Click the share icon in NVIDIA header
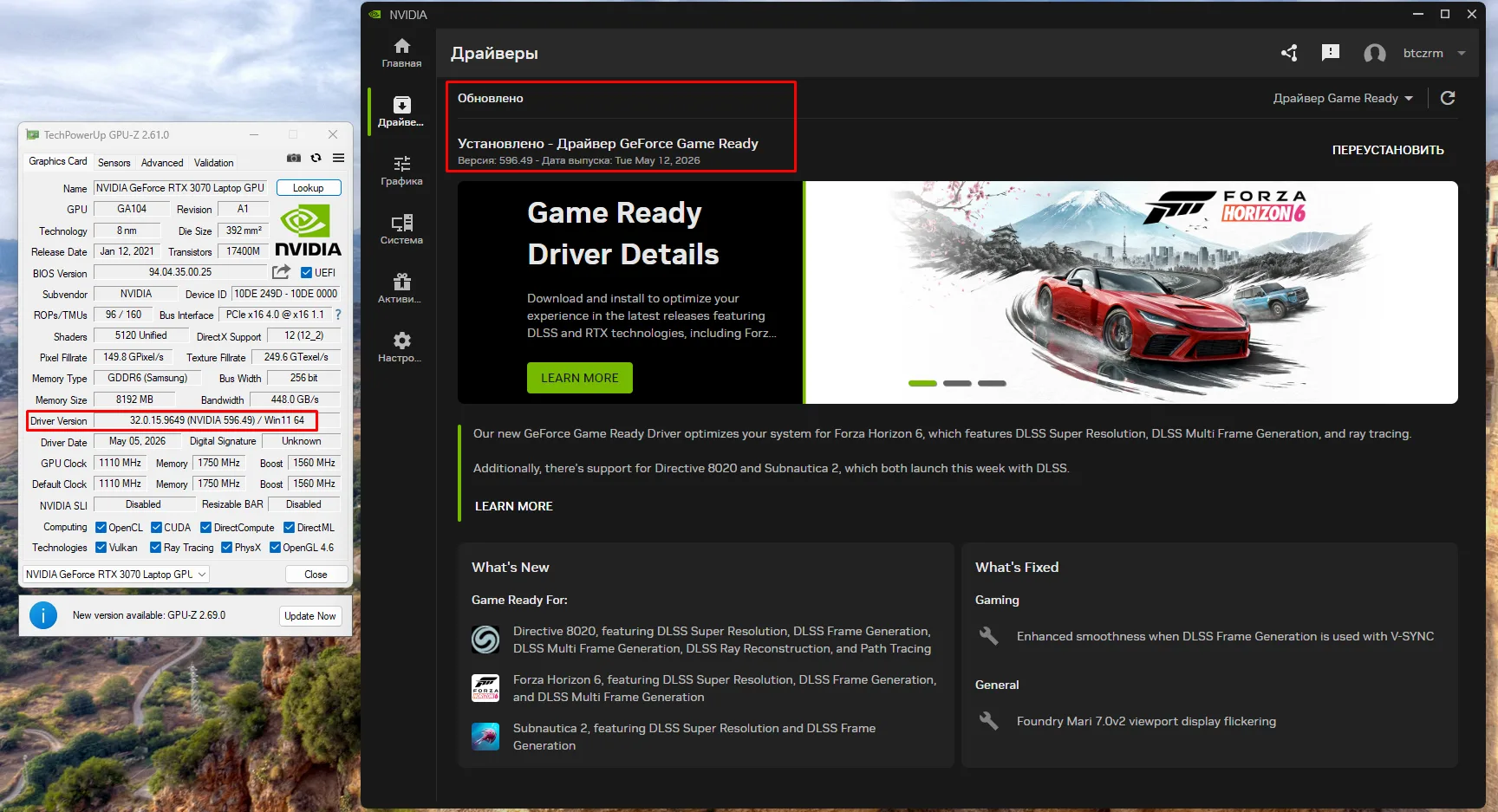This screenshot has width=1498, height=812. (1289, 53)
